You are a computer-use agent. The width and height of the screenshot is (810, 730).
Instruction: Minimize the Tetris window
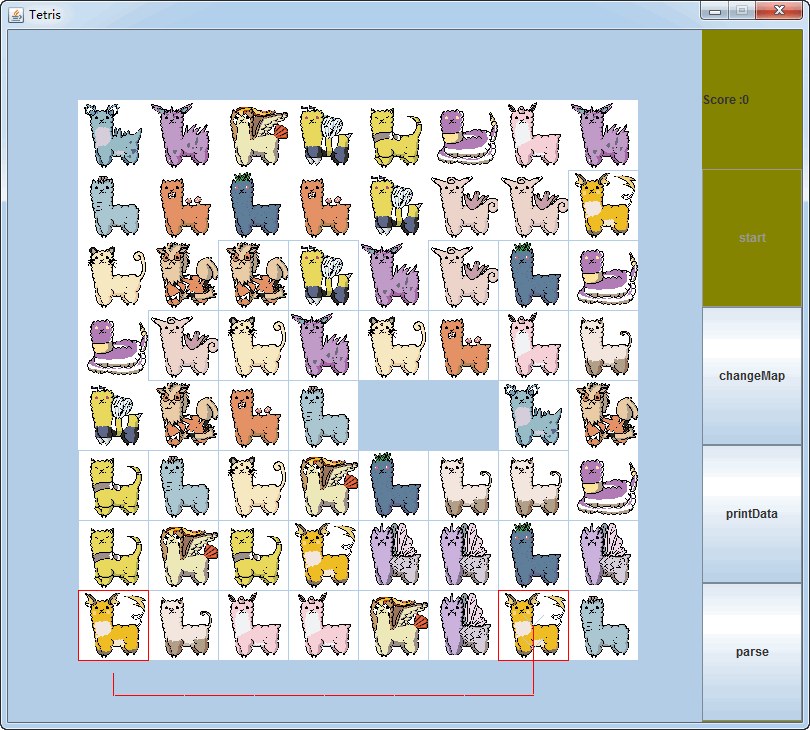click(715, 10)
